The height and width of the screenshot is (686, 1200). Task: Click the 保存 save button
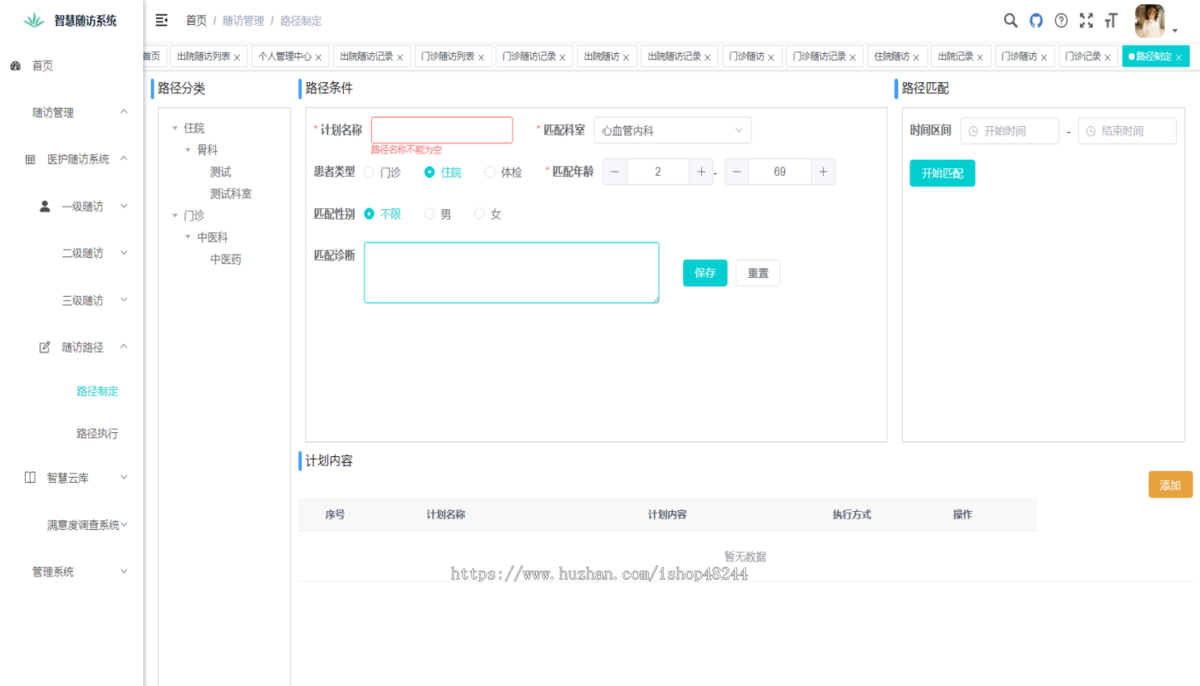point(705,273)
